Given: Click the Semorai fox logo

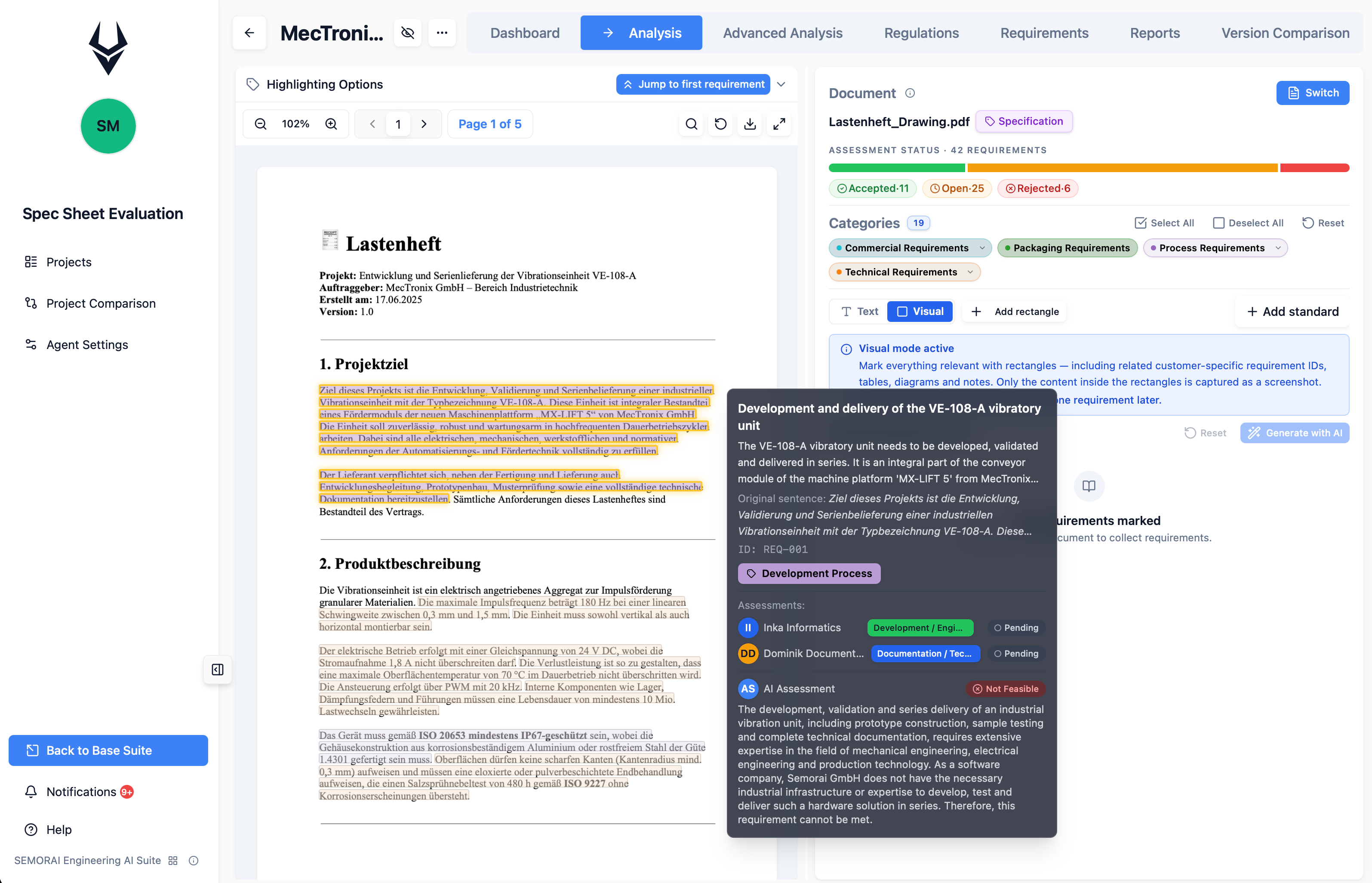Looking at the screenshot, I should click(108, 48).
